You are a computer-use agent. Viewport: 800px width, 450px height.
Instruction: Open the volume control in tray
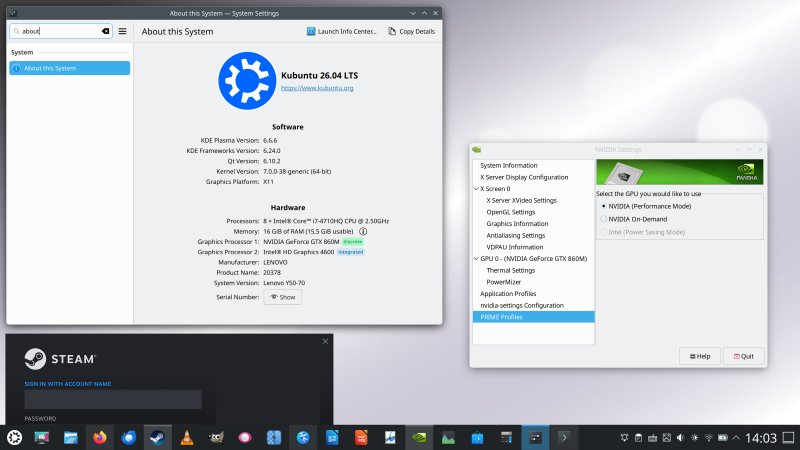(x=681, y=437)
